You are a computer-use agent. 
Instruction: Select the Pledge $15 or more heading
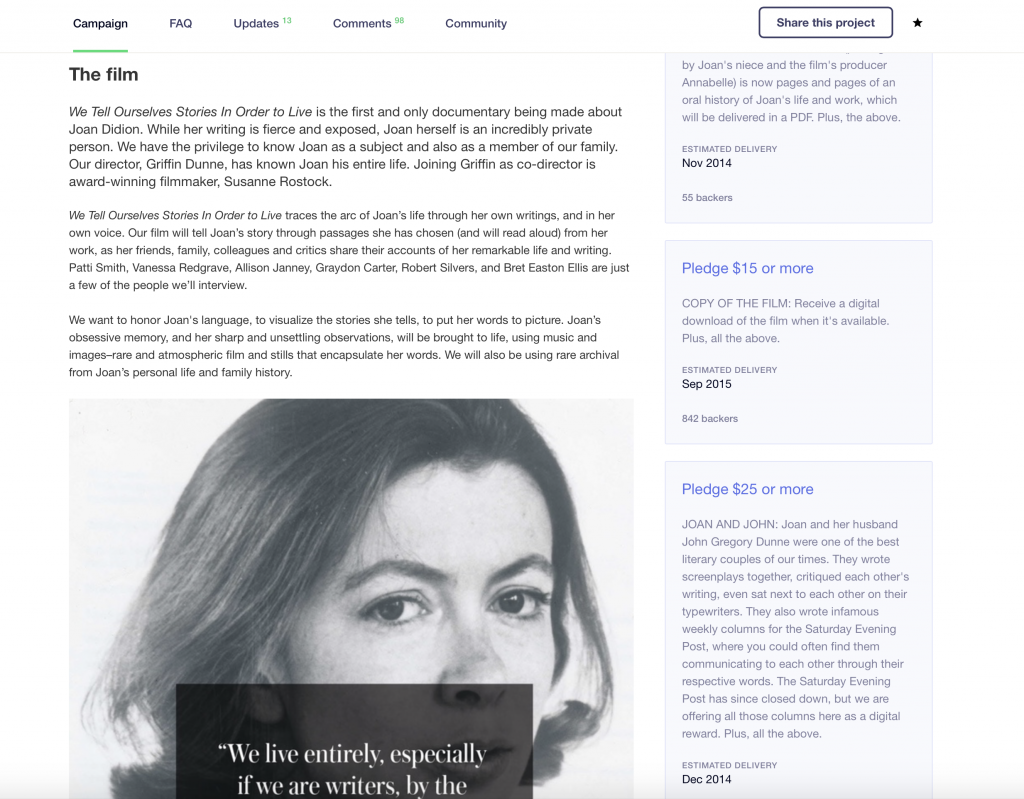pos(747,269)
